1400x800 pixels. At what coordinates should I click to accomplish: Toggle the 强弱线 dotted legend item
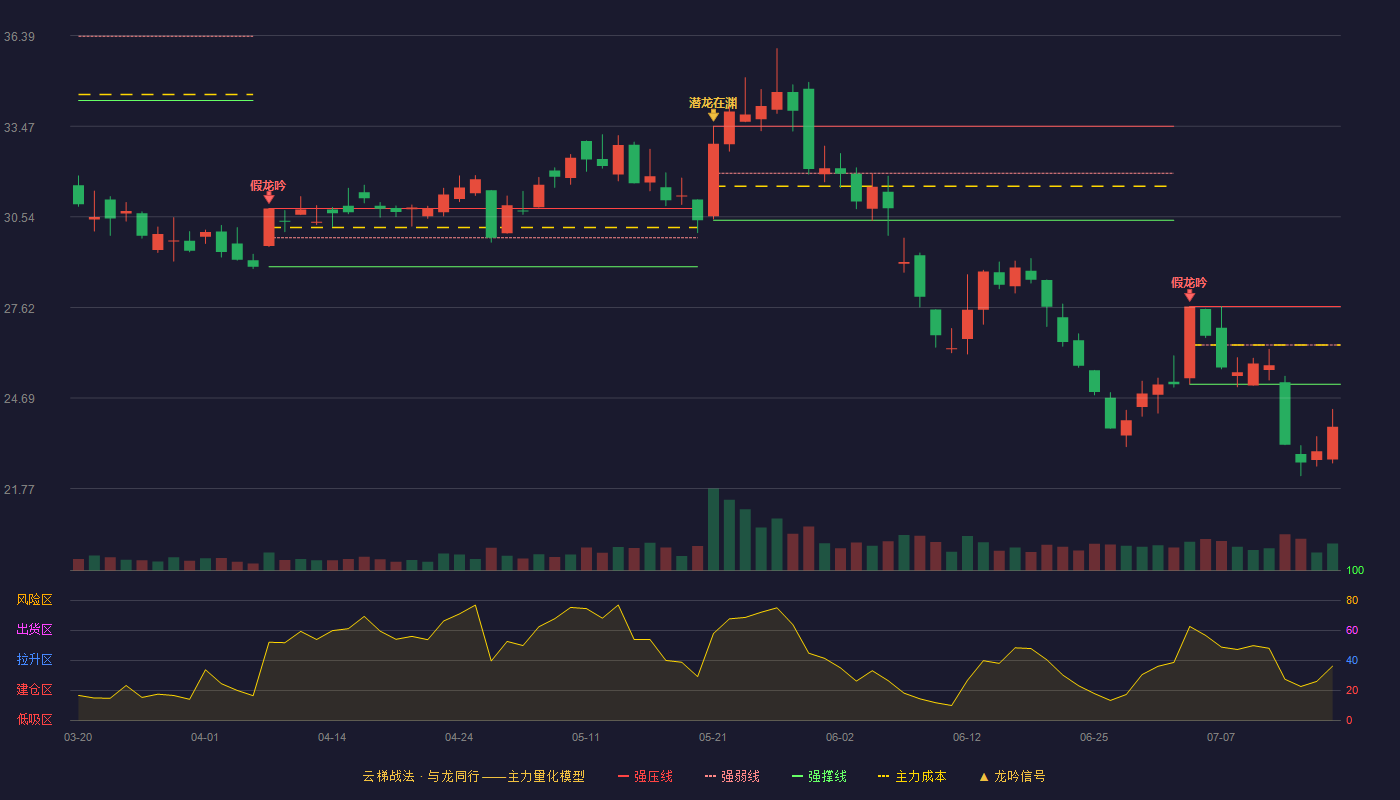point(732,776)
